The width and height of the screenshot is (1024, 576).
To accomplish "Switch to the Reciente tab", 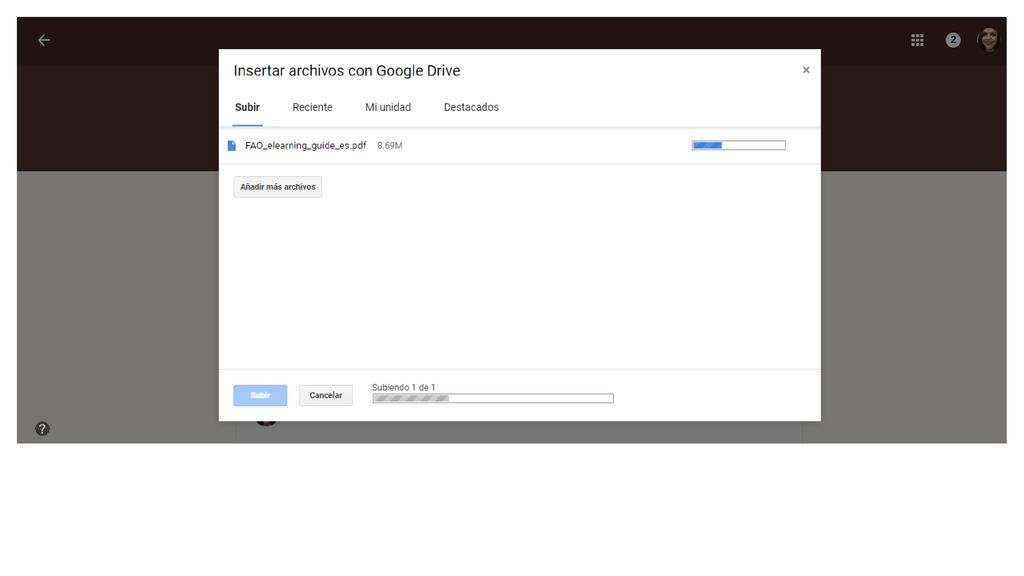I will point(312,107).
